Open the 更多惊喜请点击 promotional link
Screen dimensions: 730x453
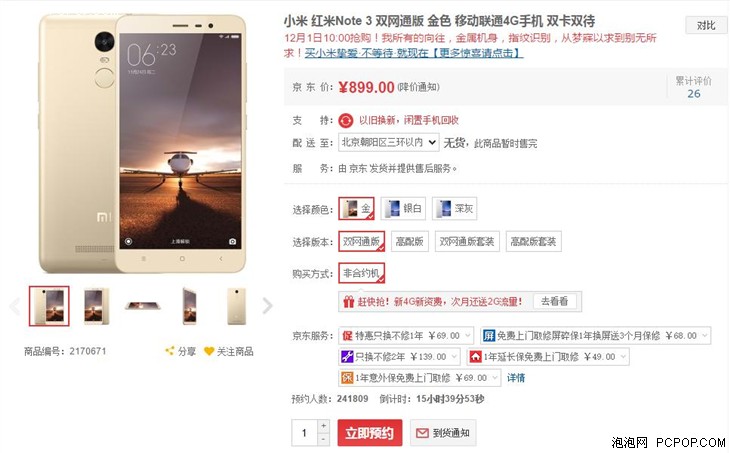[476, 53]
